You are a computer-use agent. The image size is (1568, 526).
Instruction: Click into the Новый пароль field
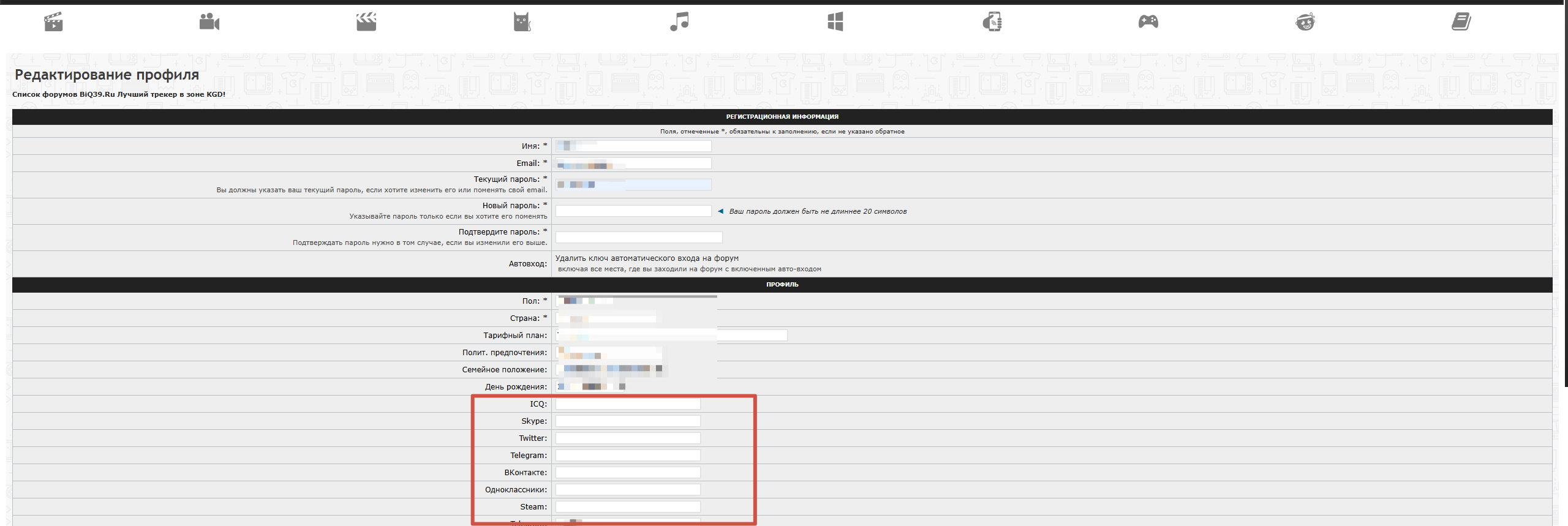[x=633, y=211]
